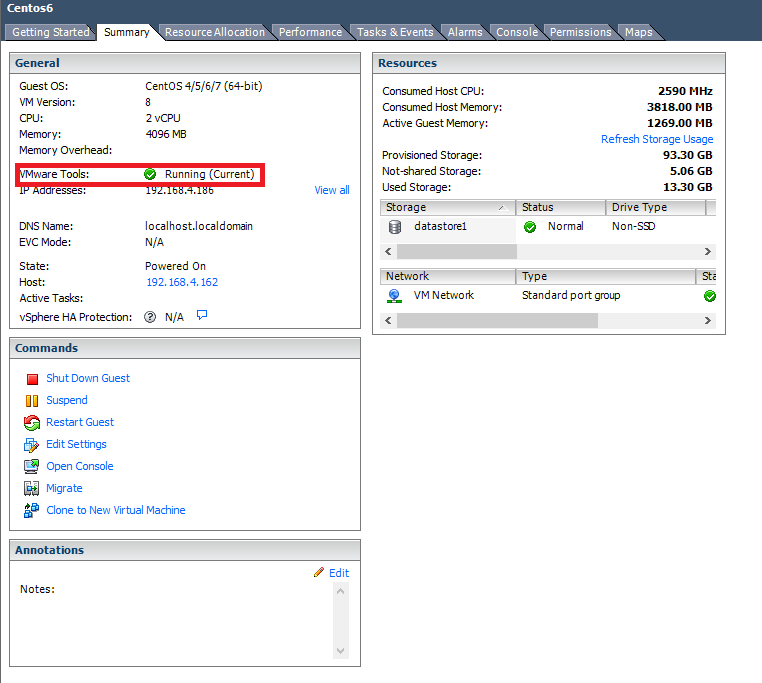Click the Edit Settings pencil icon

[x=32, y=445]
